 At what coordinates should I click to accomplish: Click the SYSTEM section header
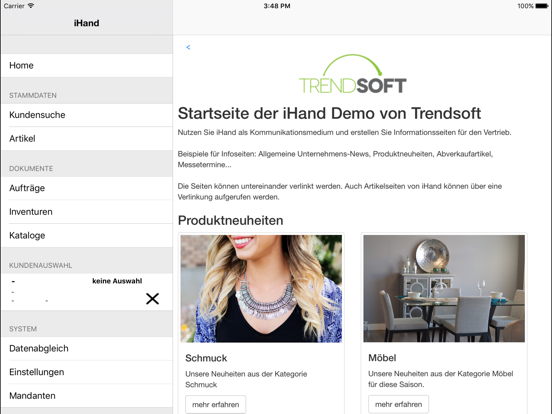click(23, 329)
